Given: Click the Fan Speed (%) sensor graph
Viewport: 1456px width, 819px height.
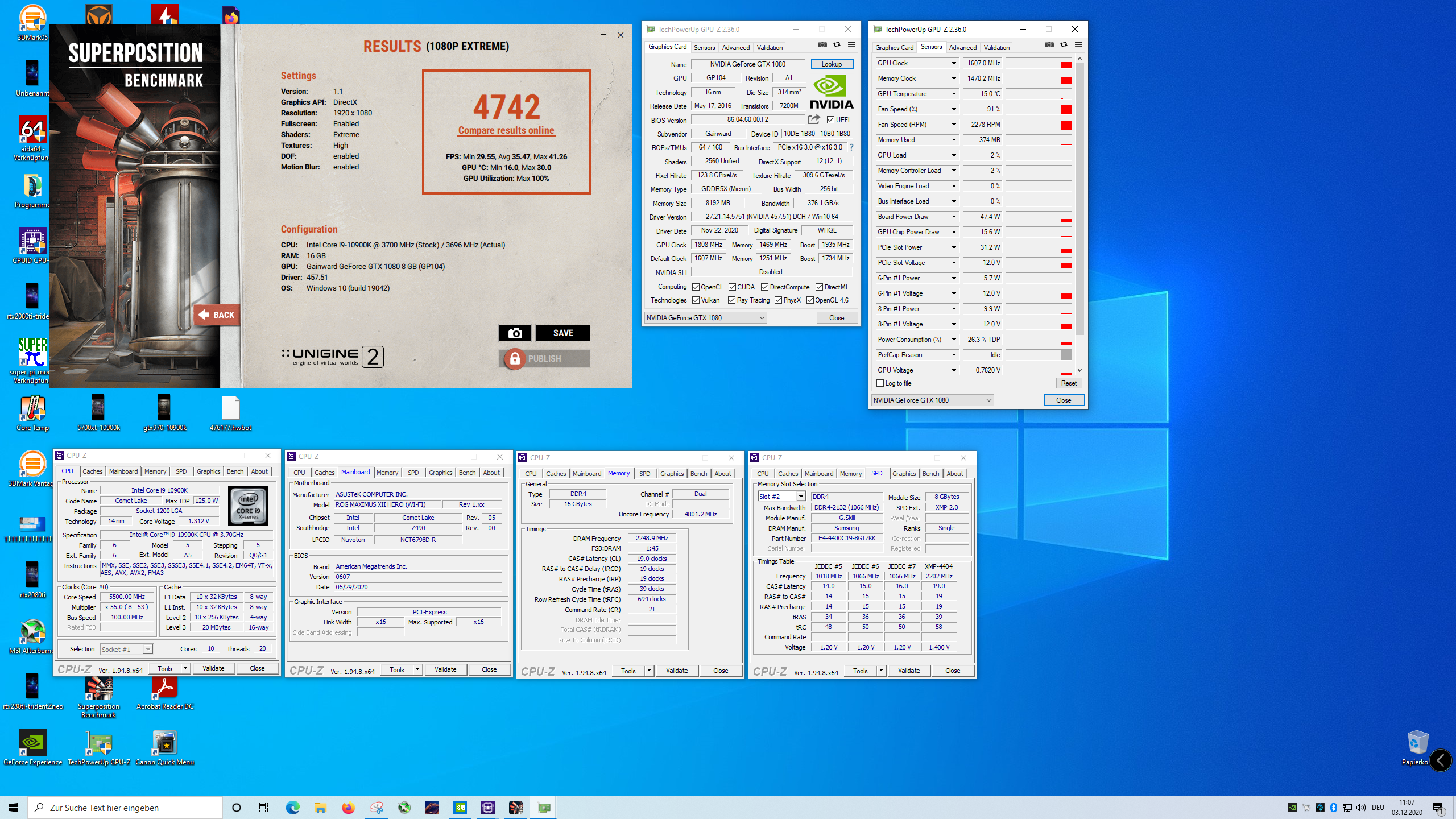Looking at the screenshot, I should pyautogui.click(x=1039, y=109).
